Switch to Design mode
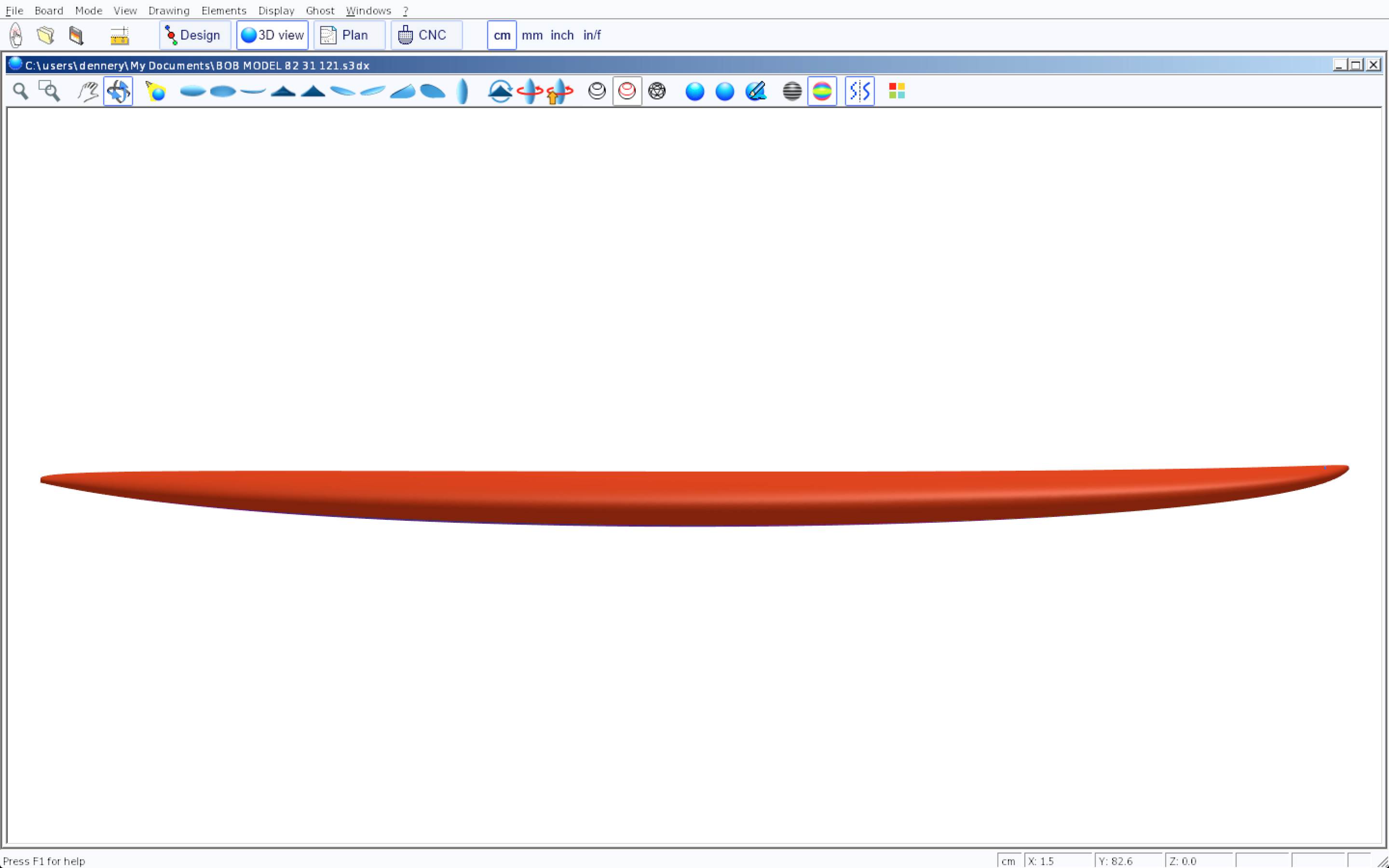The image size is (1389, 868). click(x=194, y=36)
